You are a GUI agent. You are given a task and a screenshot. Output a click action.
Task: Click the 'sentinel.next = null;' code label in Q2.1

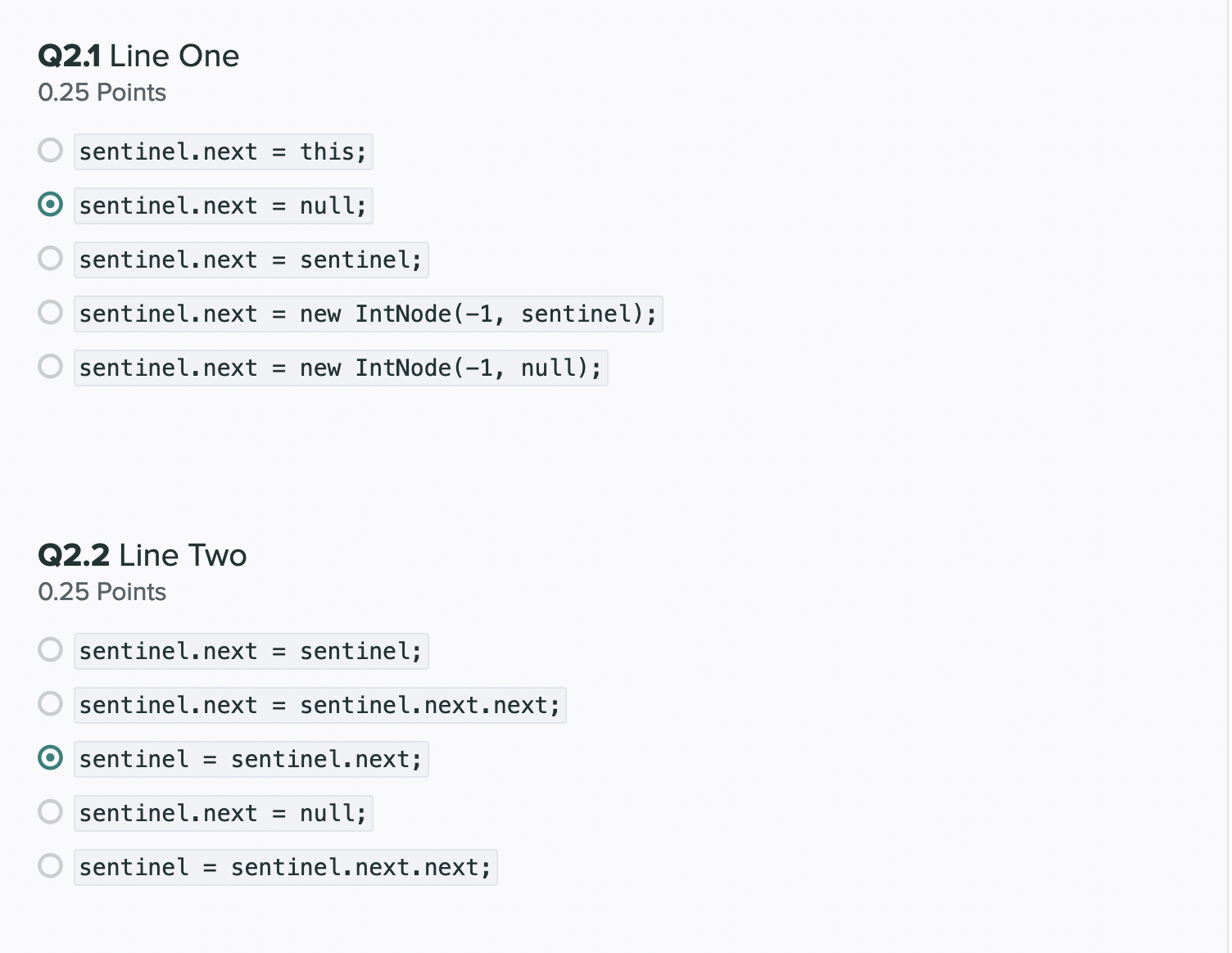click(x=223, y=206)
